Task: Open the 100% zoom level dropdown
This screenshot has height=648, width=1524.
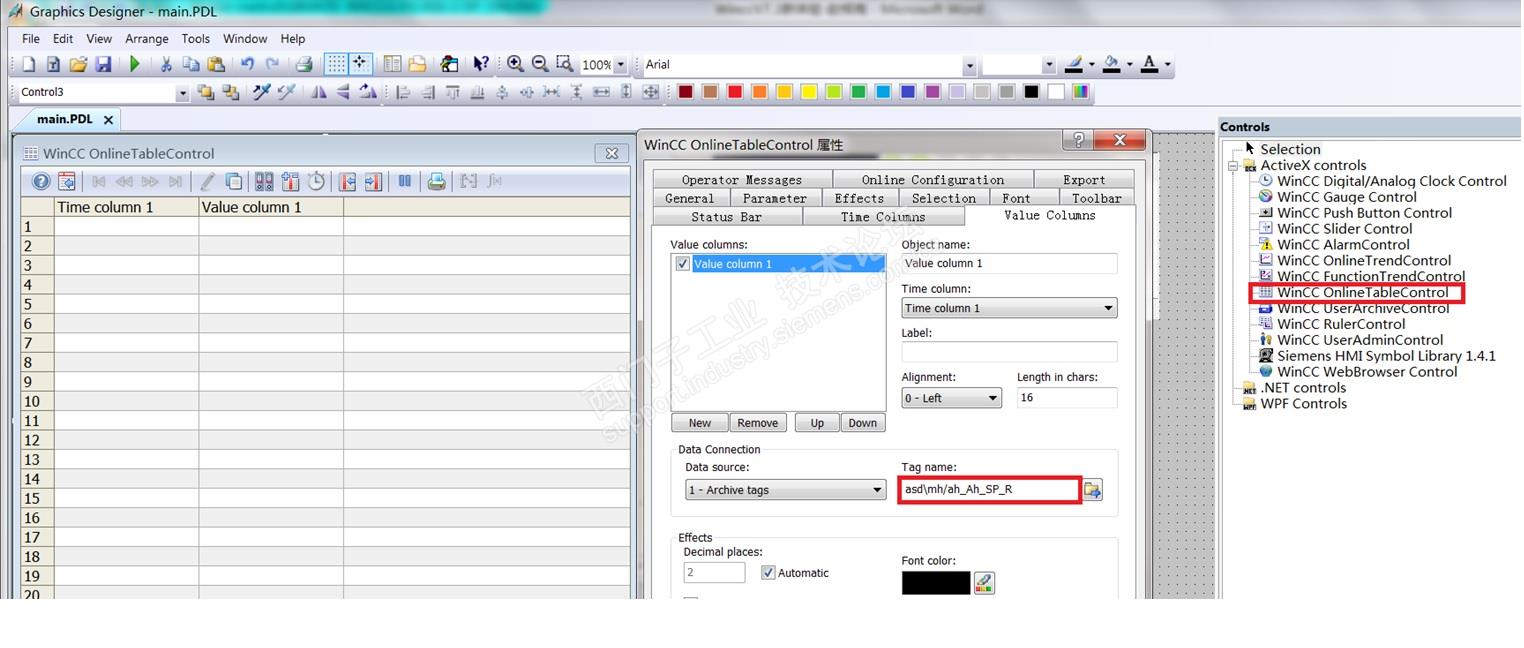Action: 620,65
